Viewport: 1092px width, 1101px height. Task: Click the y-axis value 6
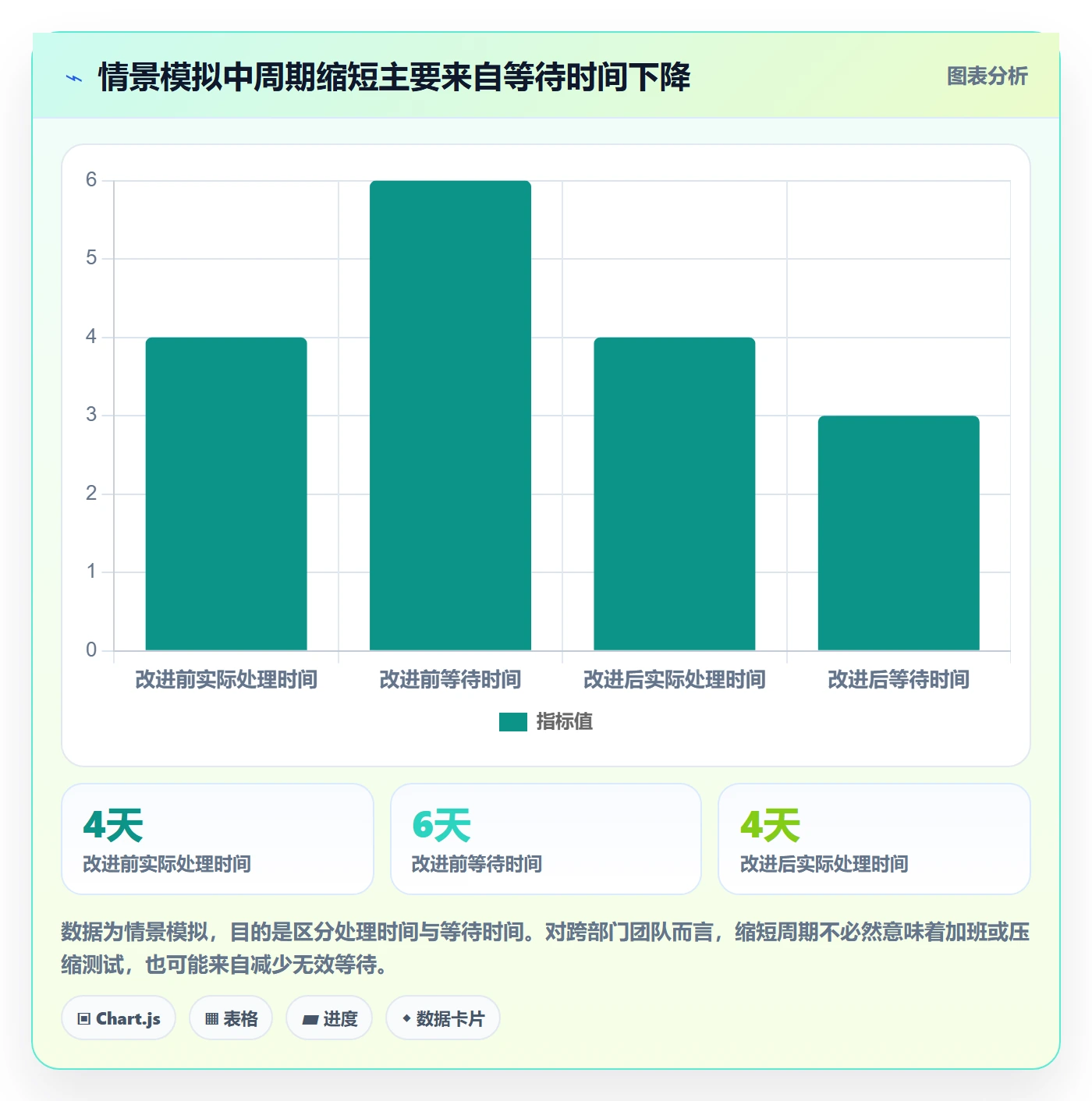tap(91, 180)
